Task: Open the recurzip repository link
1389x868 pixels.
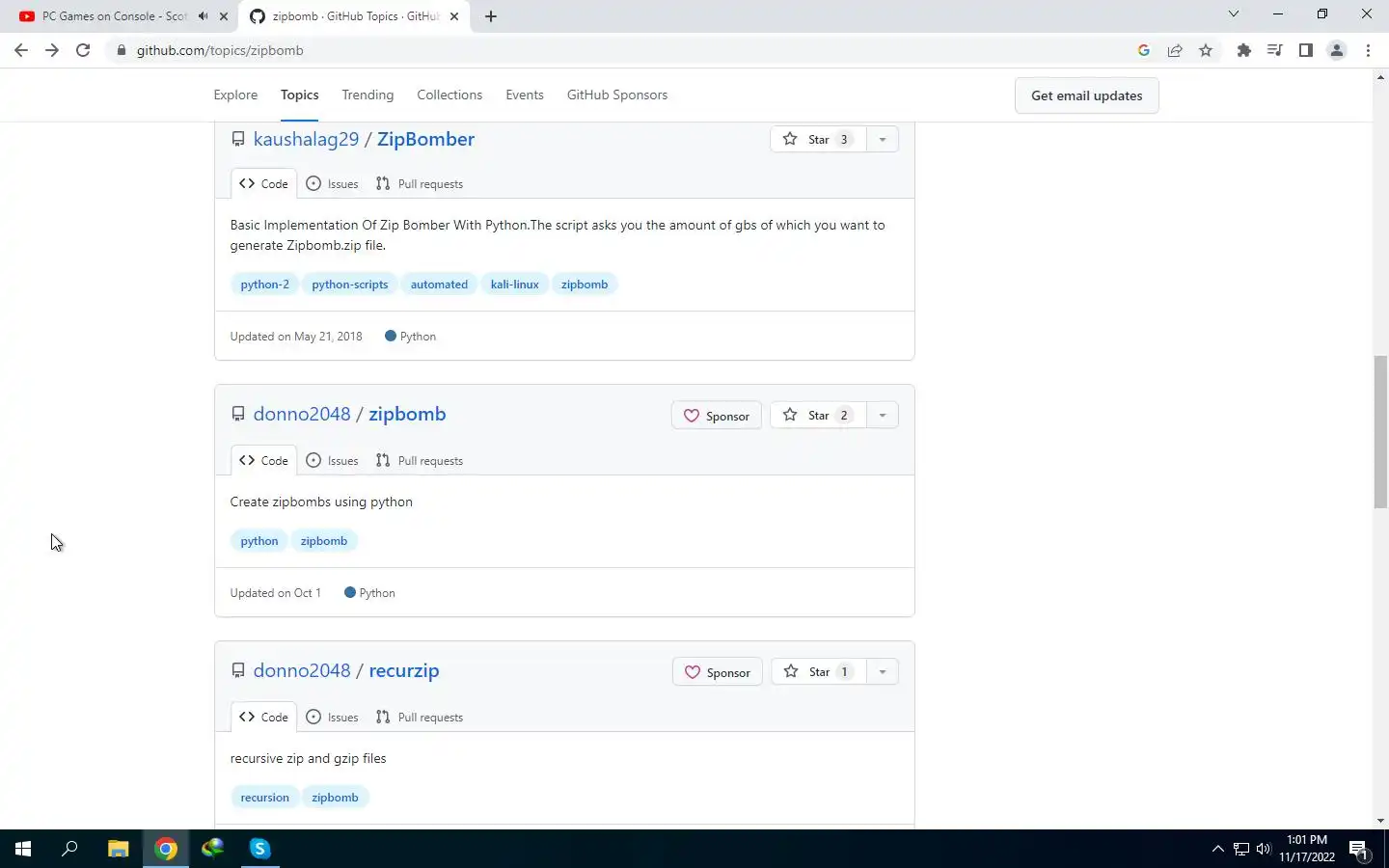Action: (x=404, y=670)
